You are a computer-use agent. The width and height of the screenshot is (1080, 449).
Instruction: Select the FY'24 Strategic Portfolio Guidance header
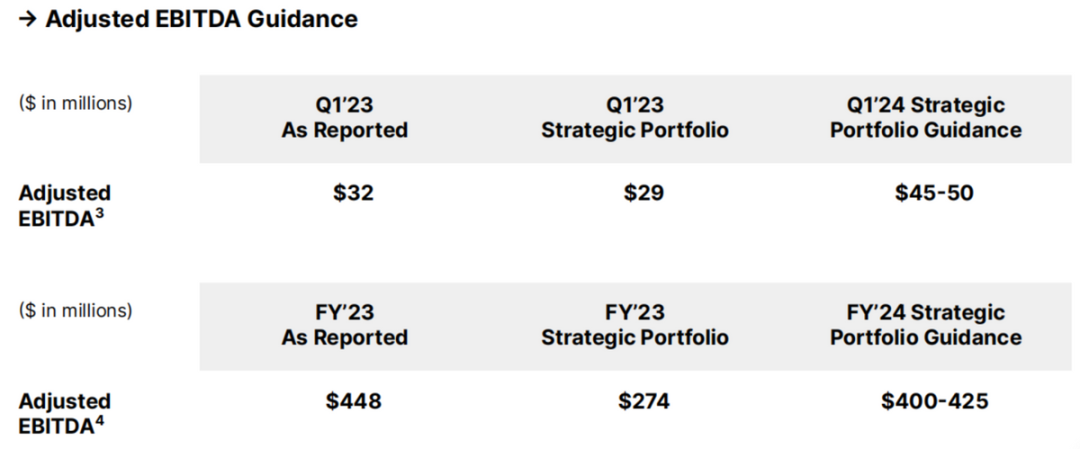tap(925, 325)
